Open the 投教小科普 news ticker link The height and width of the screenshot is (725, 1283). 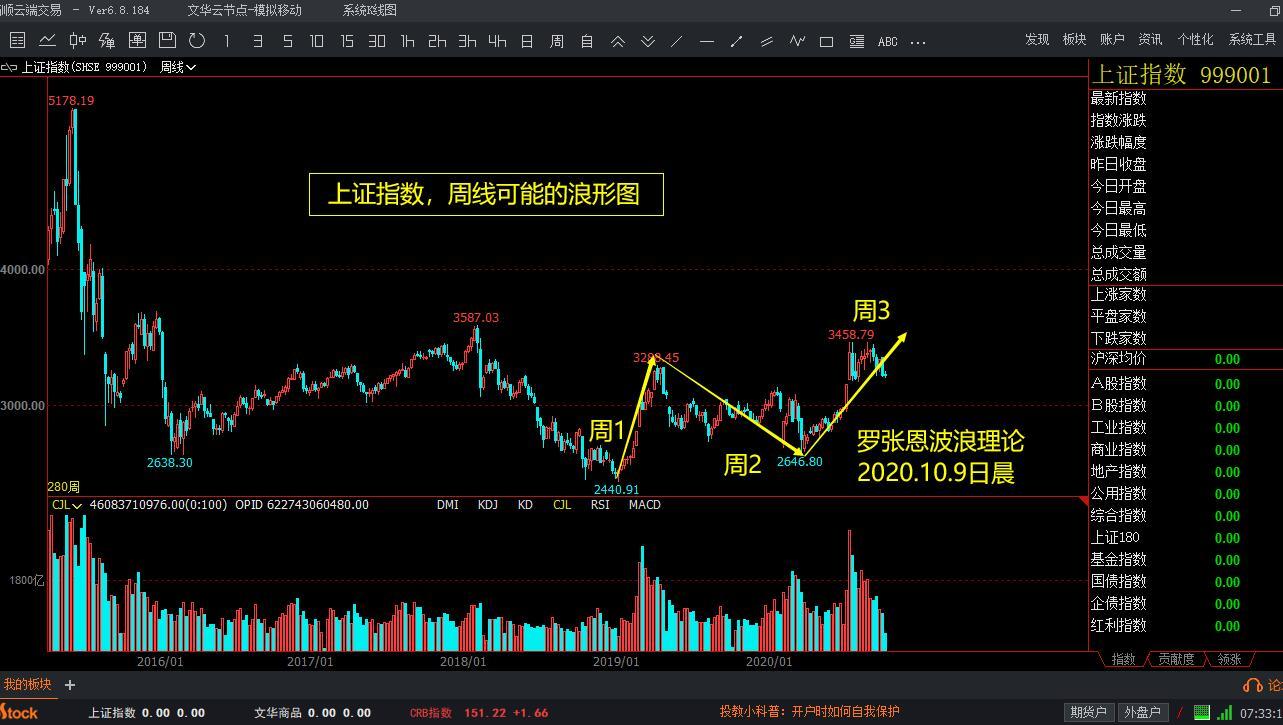(809, 712)
